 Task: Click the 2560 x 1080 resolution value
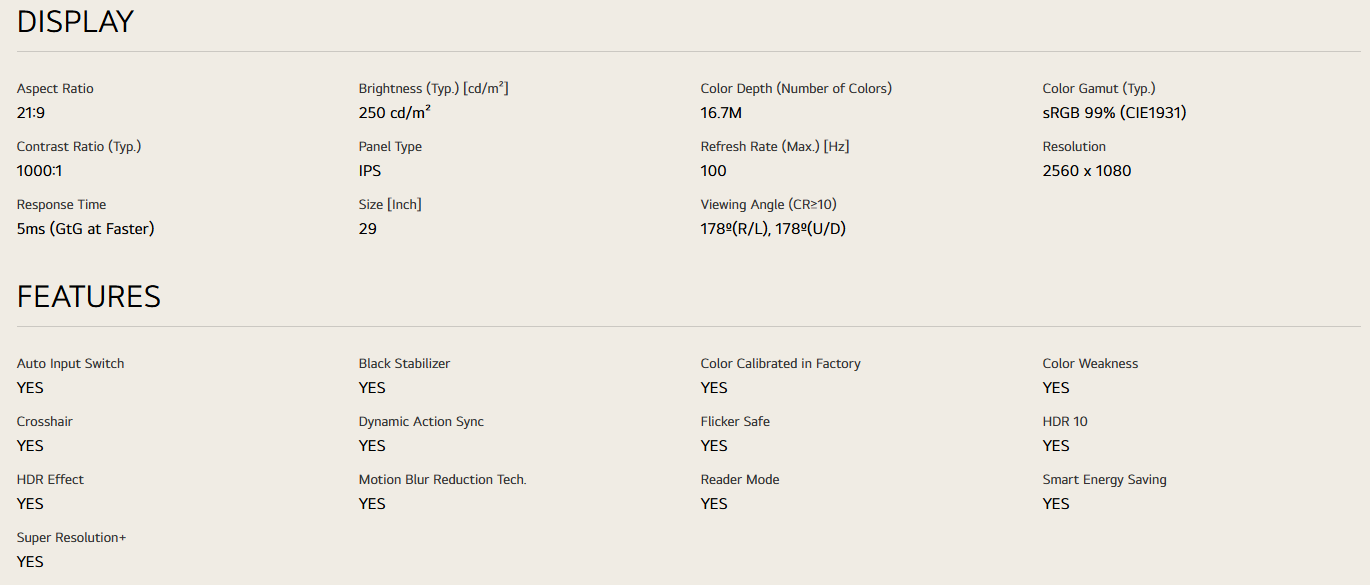[1087, 171]
